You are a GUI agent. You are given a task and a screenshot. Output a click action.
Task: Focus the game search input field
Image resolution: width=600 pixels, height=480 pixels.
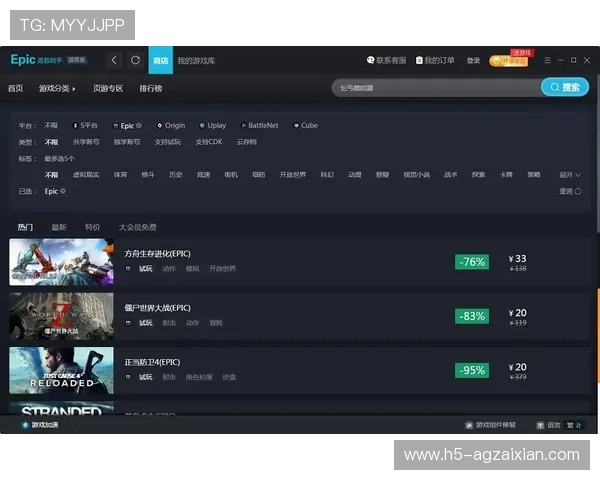click(x=436, y=88)
